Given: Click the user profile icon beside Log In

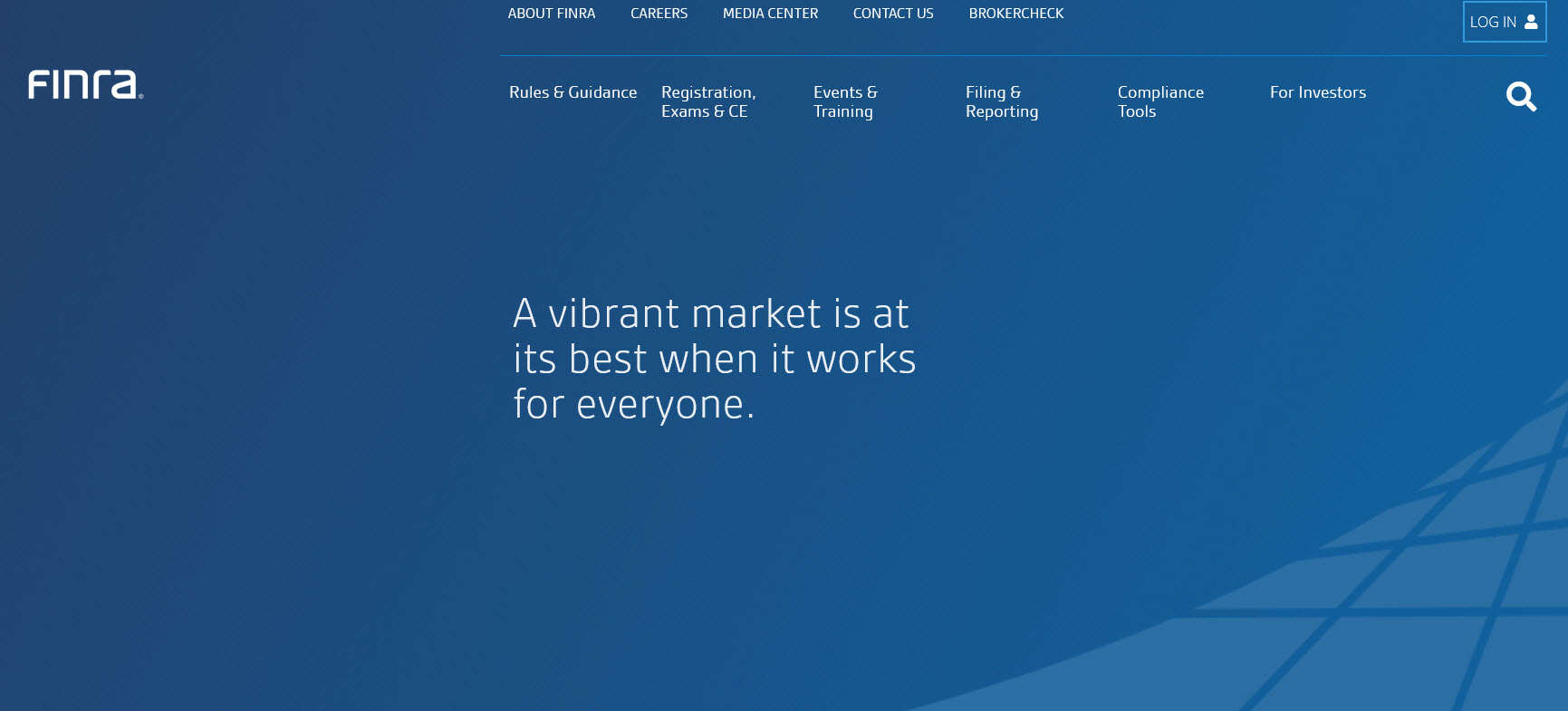Looking at the screenshot, I should (1531, 22).
